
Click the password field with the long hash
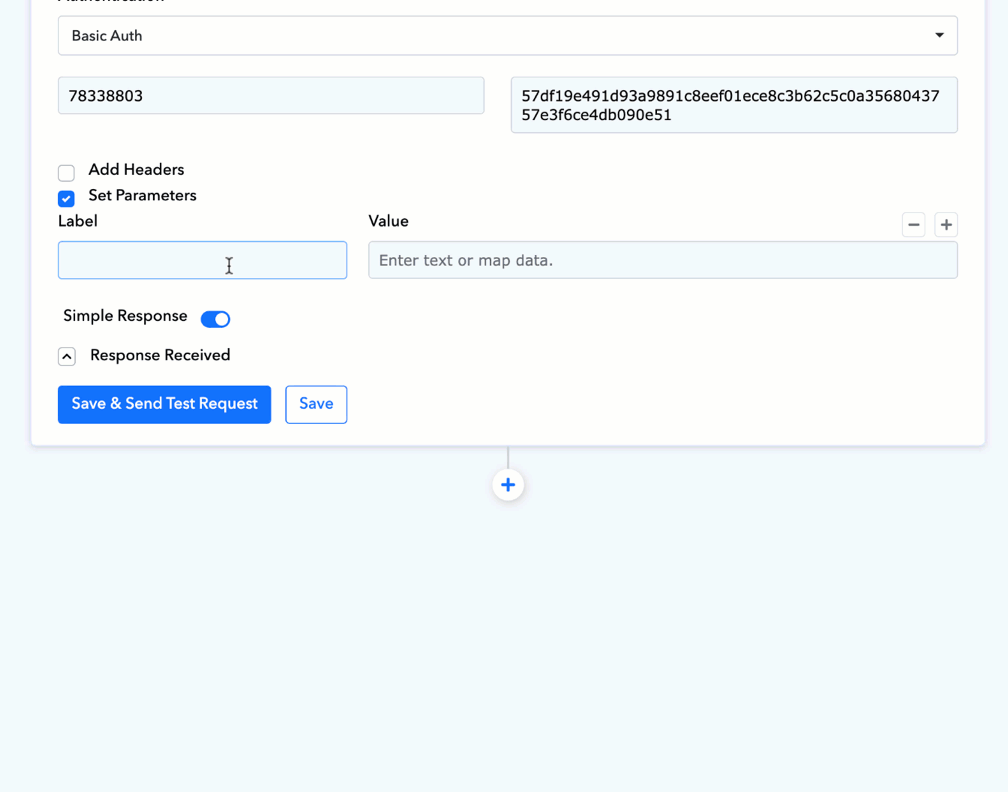pyautogui.click(x=734, y=105)
